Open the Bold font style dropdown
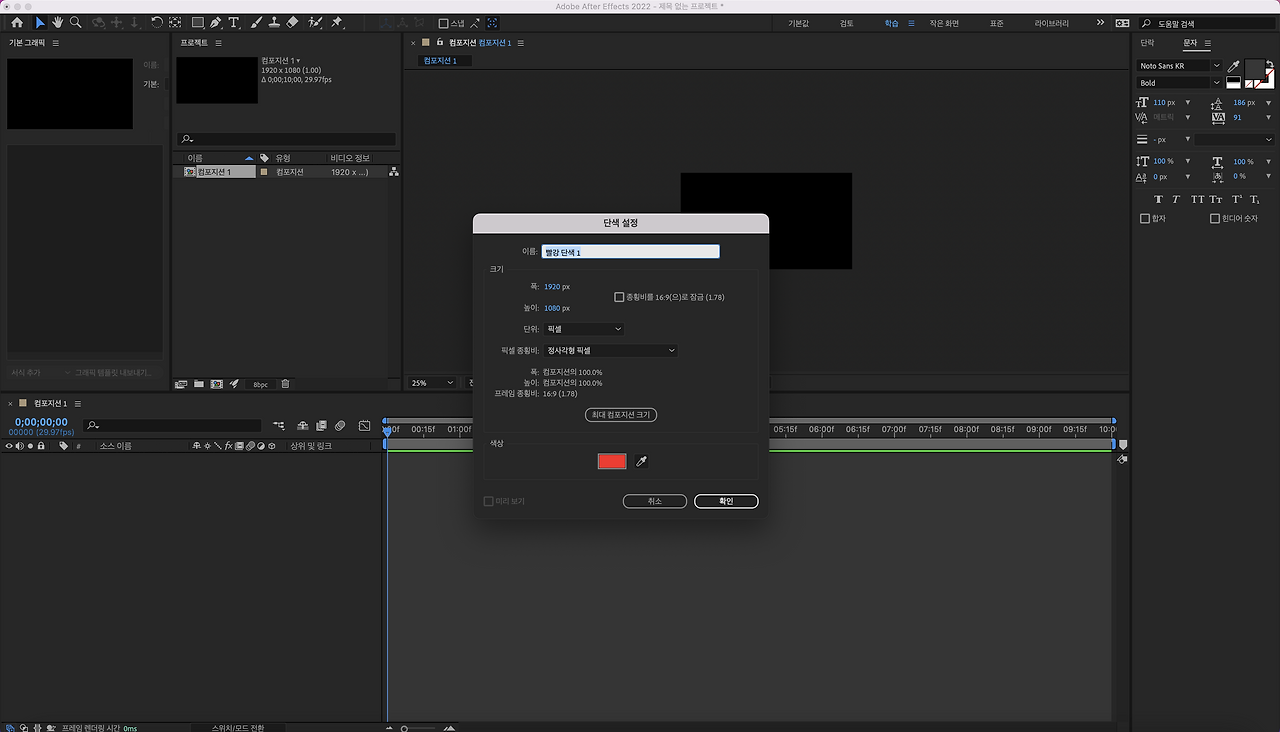The image size is (1280, 732). pos(1180,83)
